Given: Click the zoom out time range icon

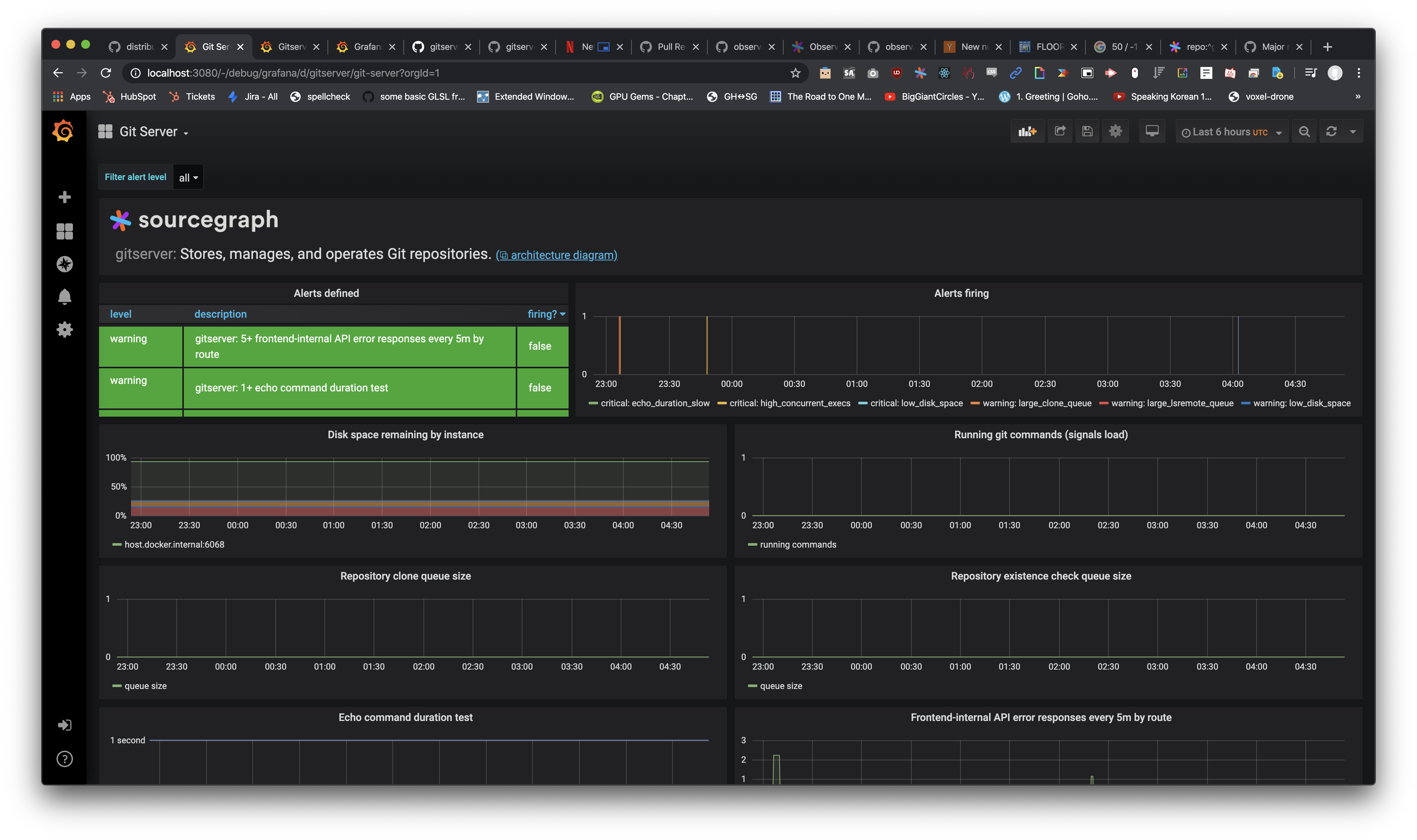Looking at the screenshot, I should point(1304,131).
